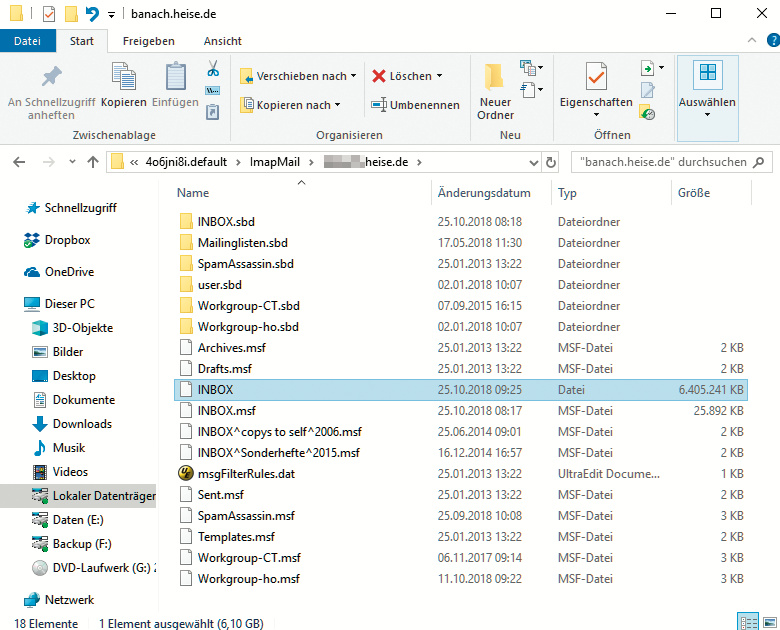This screenshot has width=780, height=630.
Task: Expand the address bar history dropdown
Action: coord(533,163)
